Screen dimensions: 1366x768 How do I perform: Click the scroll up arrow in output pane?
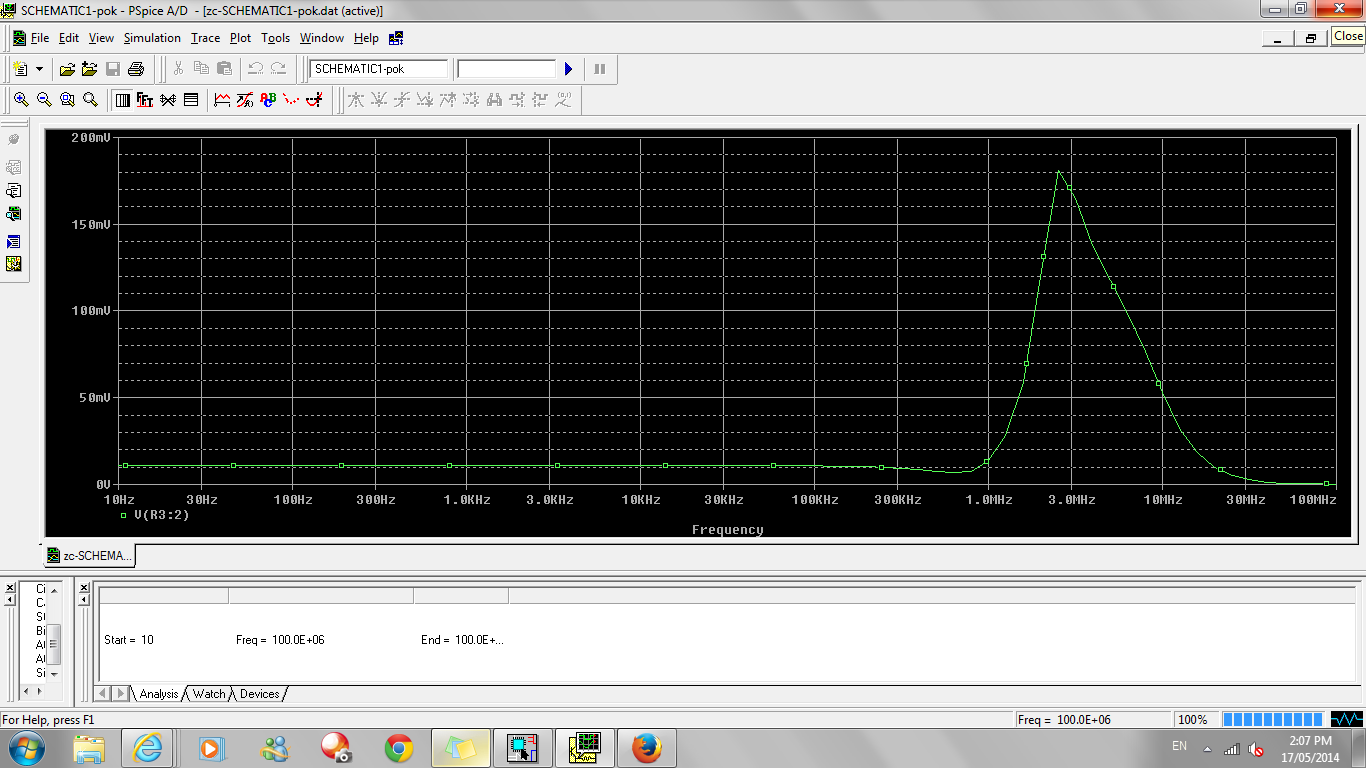(55, 591)
